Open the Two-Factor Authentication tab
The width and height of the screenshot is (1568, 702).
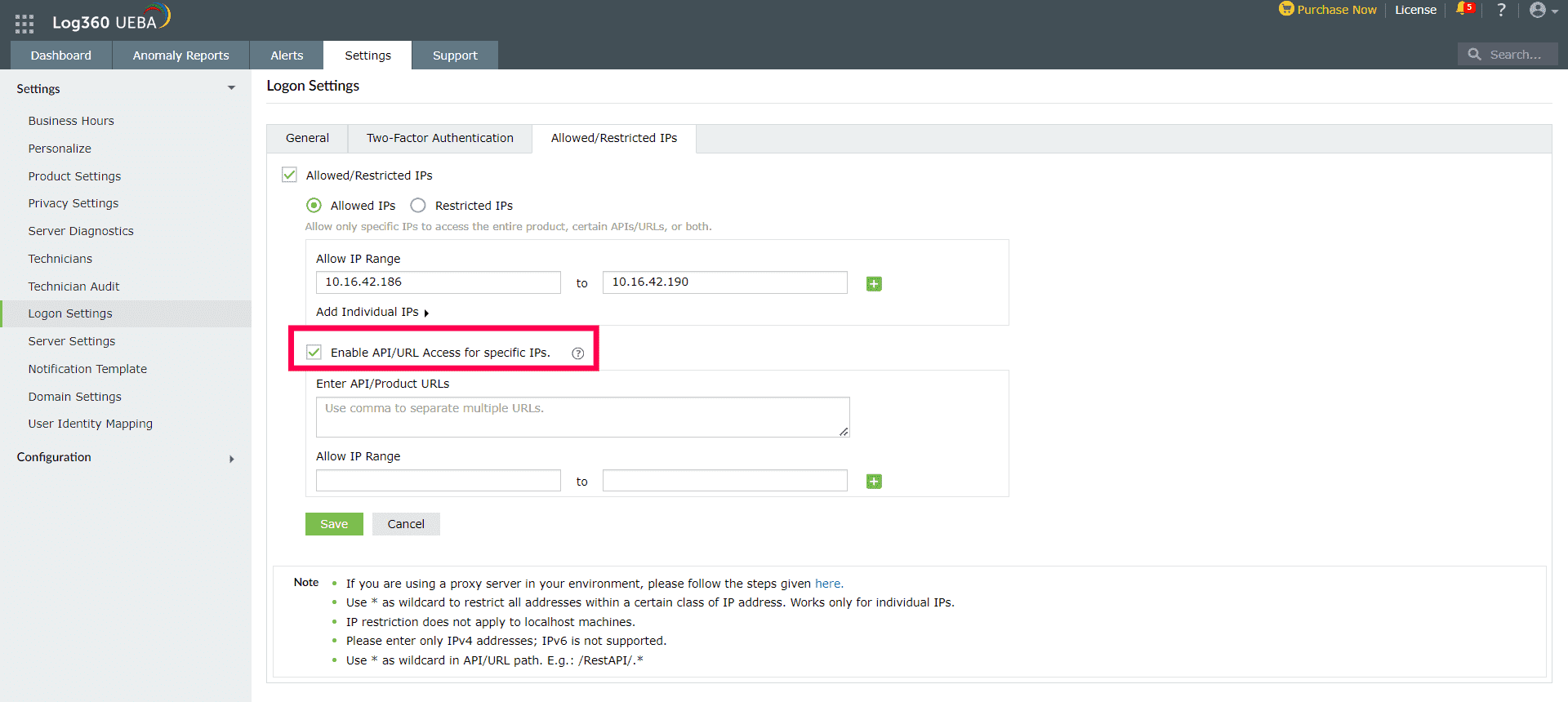pos(440,138)
